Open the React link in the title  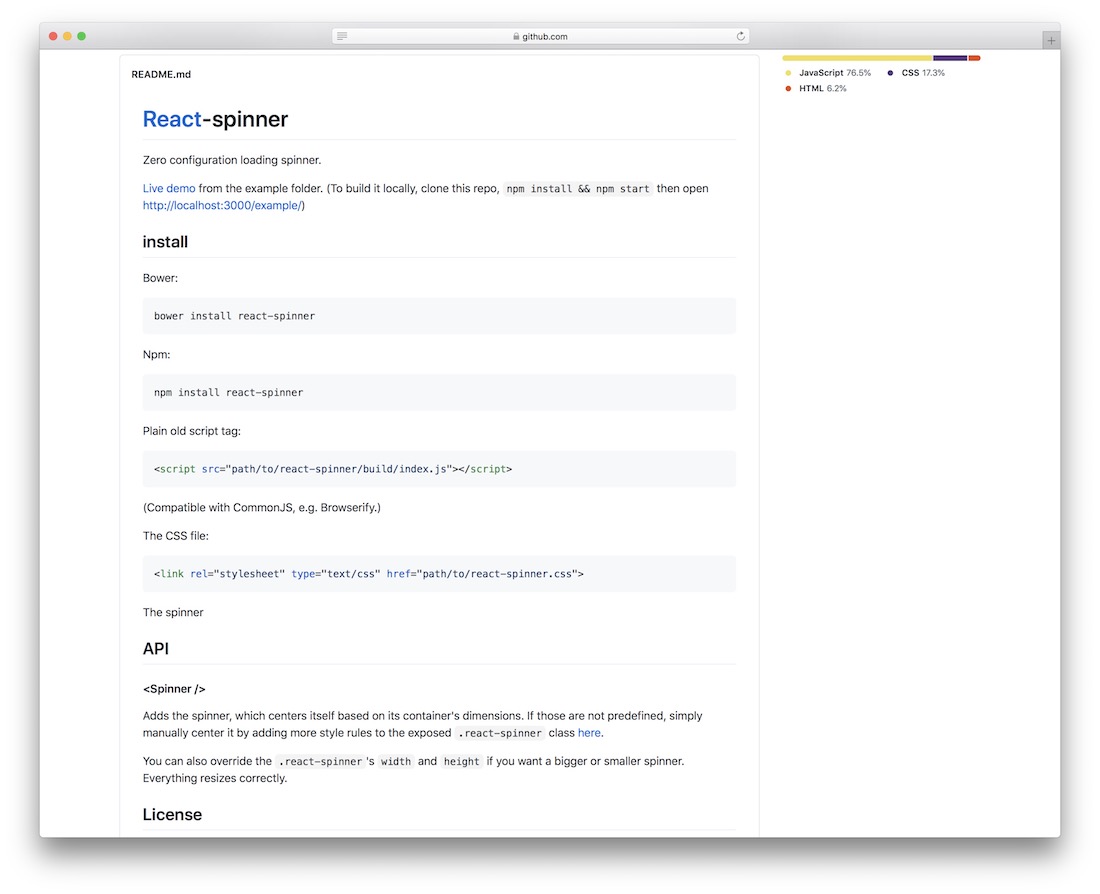coord(172,119)
